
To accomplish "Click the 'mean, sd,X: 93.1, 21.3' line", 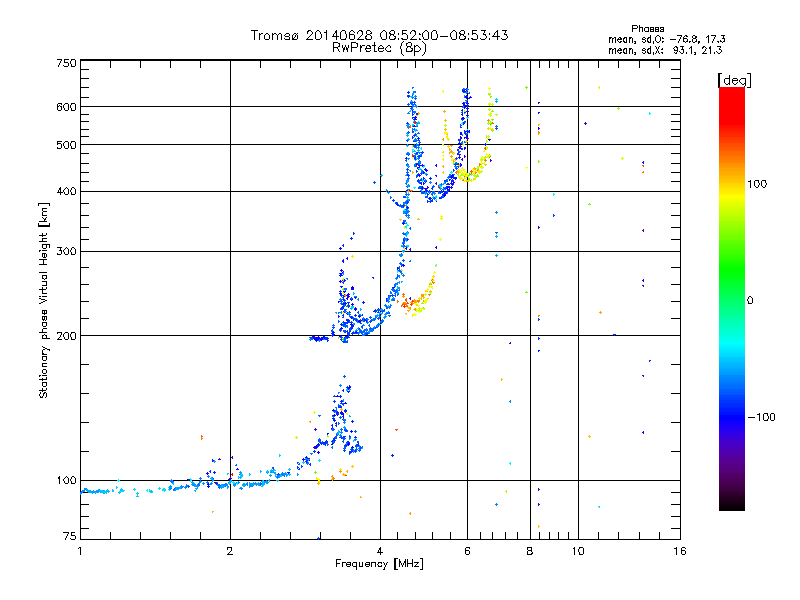I will tap(665, 50).
